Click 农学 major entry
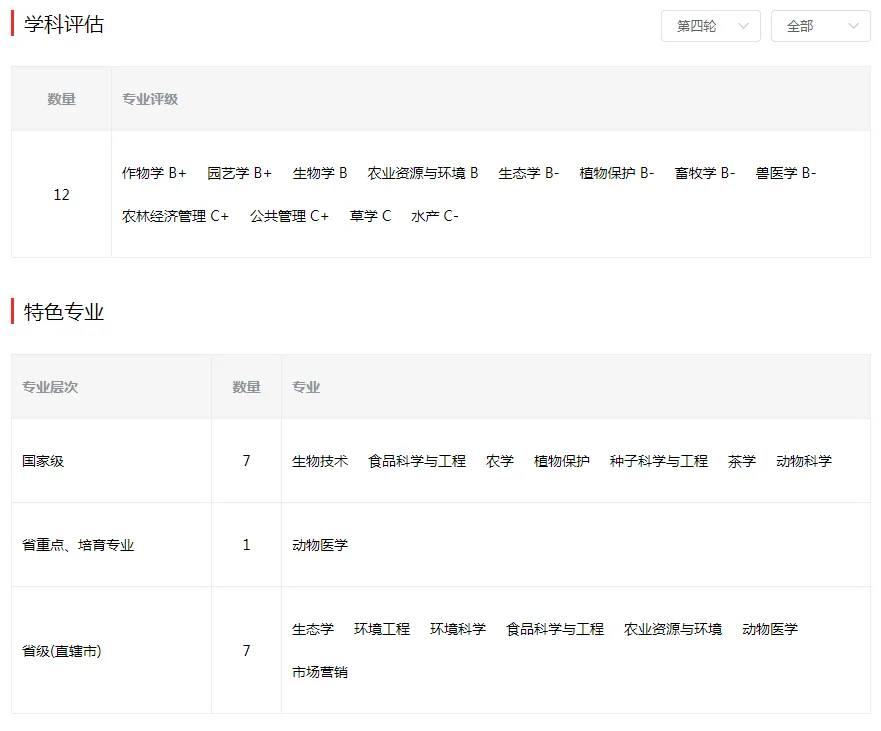This screenshot has width=881, height=731. [500, 461]
